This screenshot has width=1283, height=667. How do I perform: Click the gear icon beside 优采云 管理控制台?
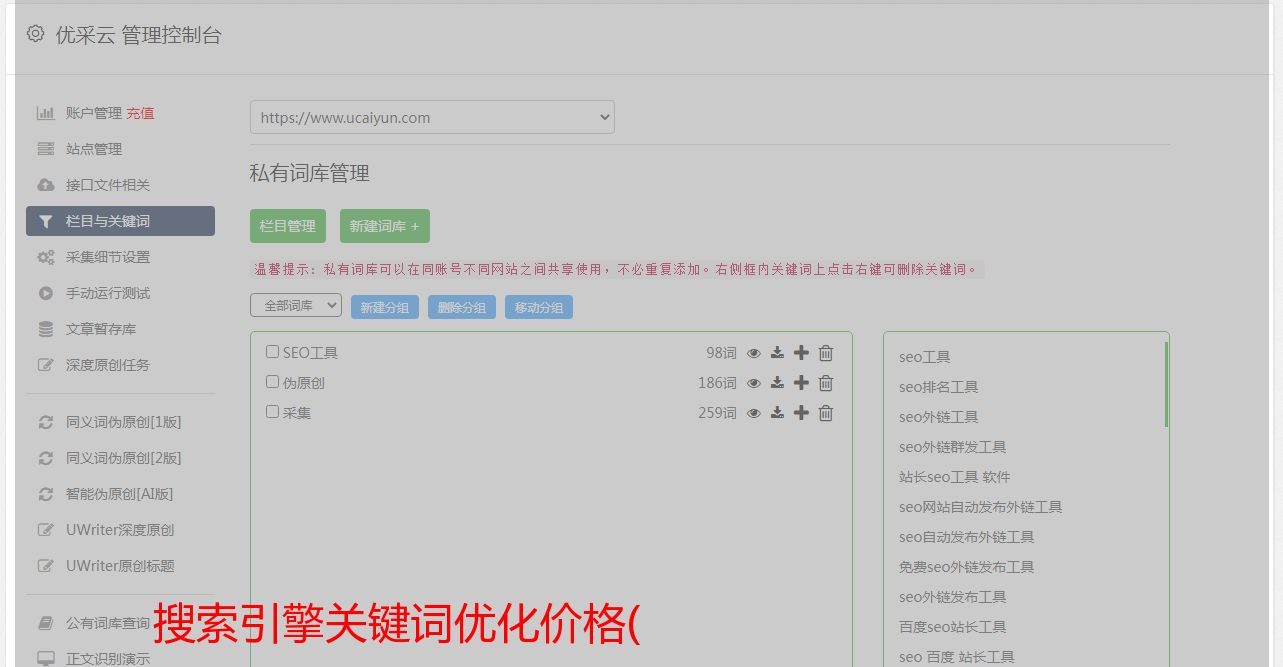(36, 34)
